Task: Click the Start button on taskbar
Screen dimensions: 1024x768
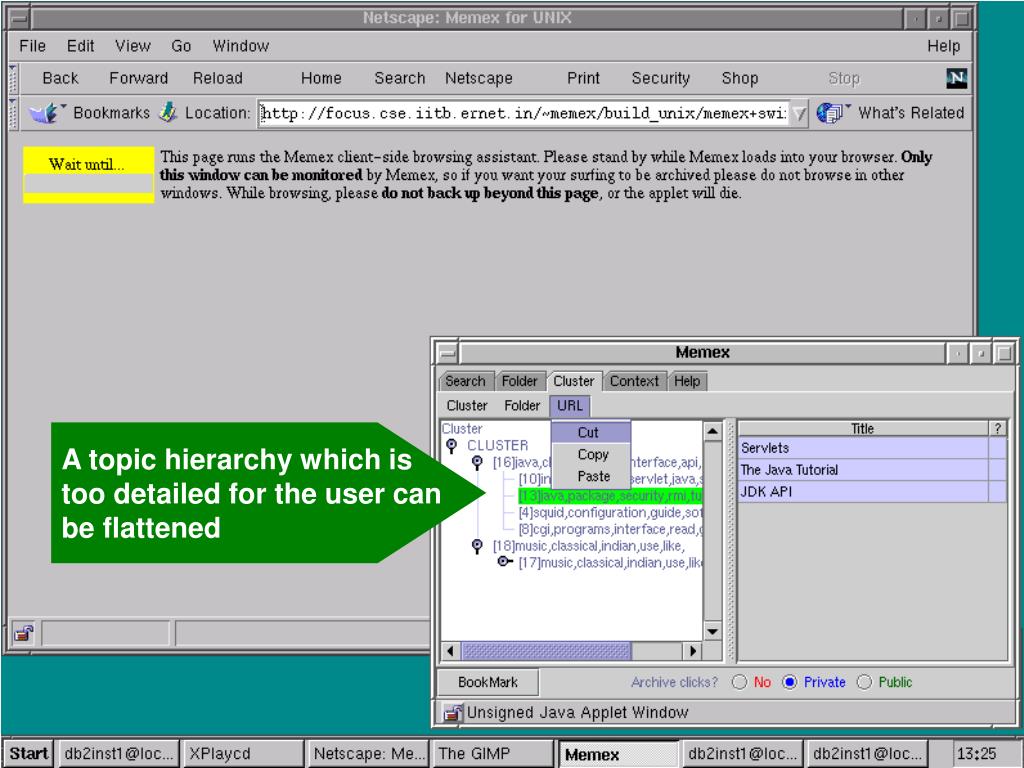Action: coord(29,754)
